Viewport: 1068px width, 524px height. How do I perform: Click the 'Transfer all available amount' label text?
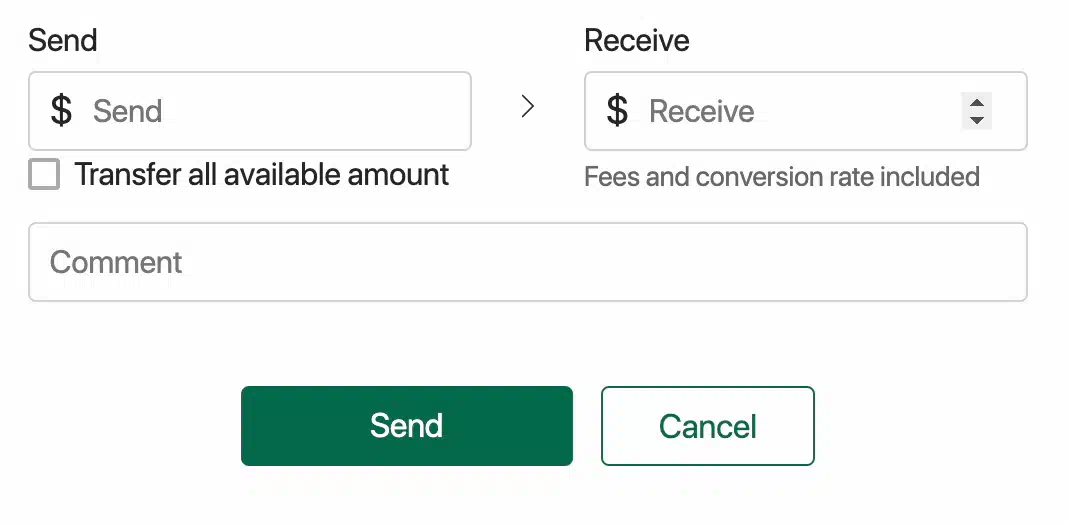[262, 174]
